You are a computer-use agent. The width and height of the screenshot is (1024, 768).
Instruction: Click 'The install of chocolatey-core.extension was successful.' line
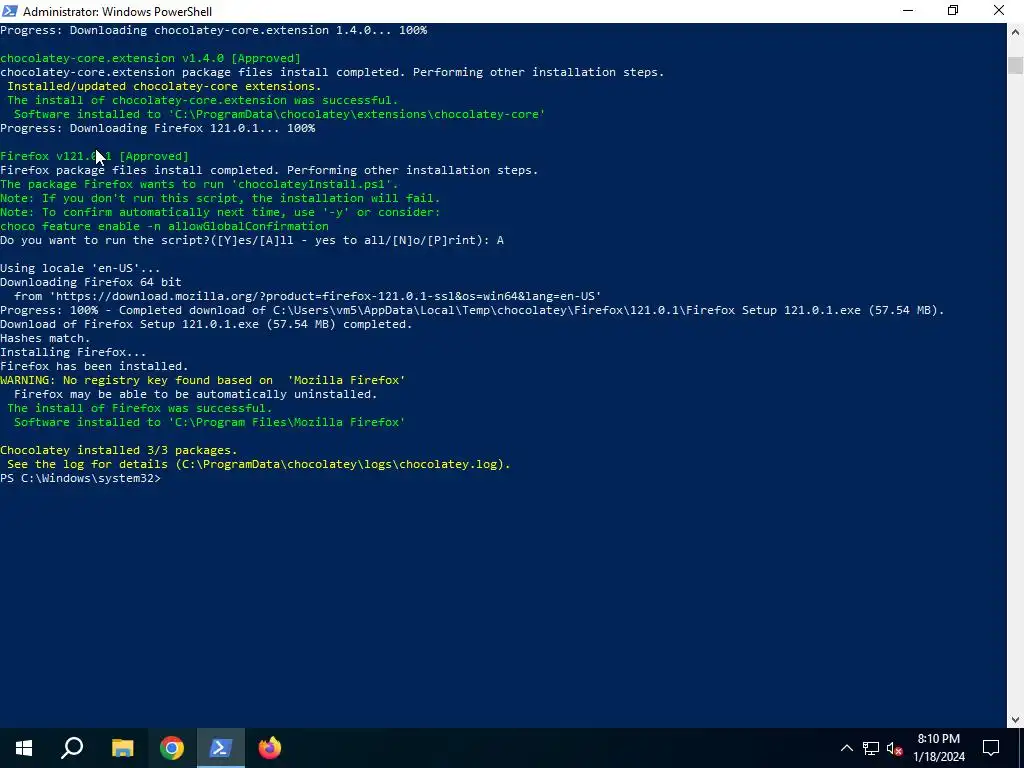coord(202,101)
